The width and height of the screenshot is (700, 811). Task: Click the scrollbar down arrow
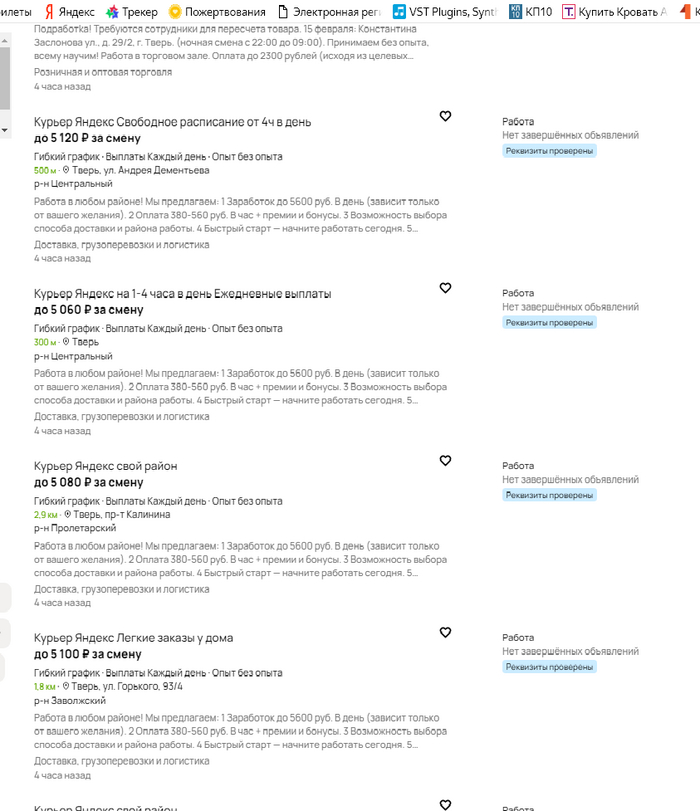5,130
